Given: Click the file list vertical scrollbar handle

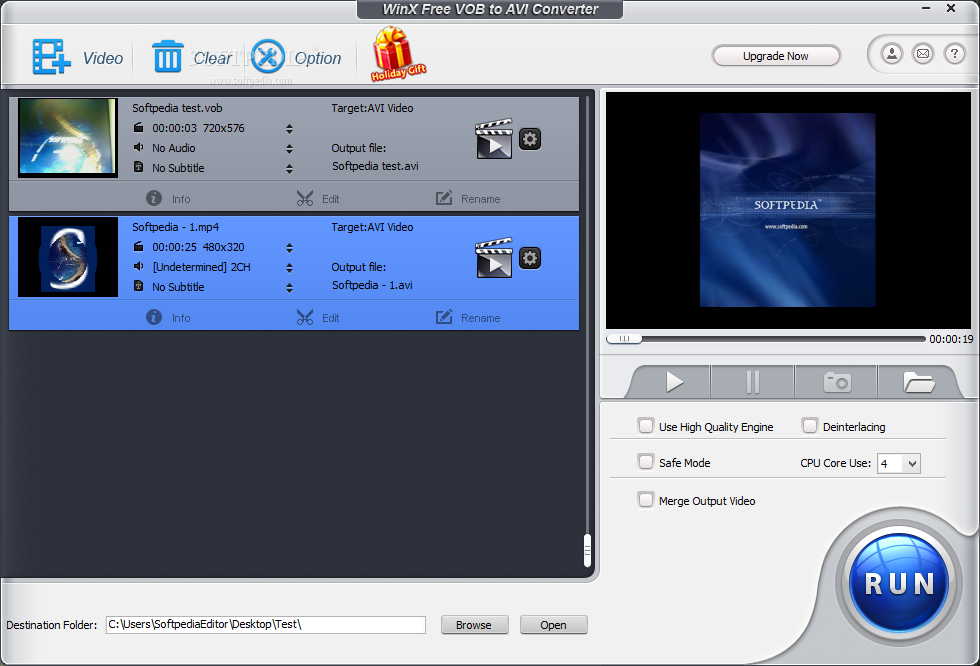Looking at the screenshot, I should 587,550.
